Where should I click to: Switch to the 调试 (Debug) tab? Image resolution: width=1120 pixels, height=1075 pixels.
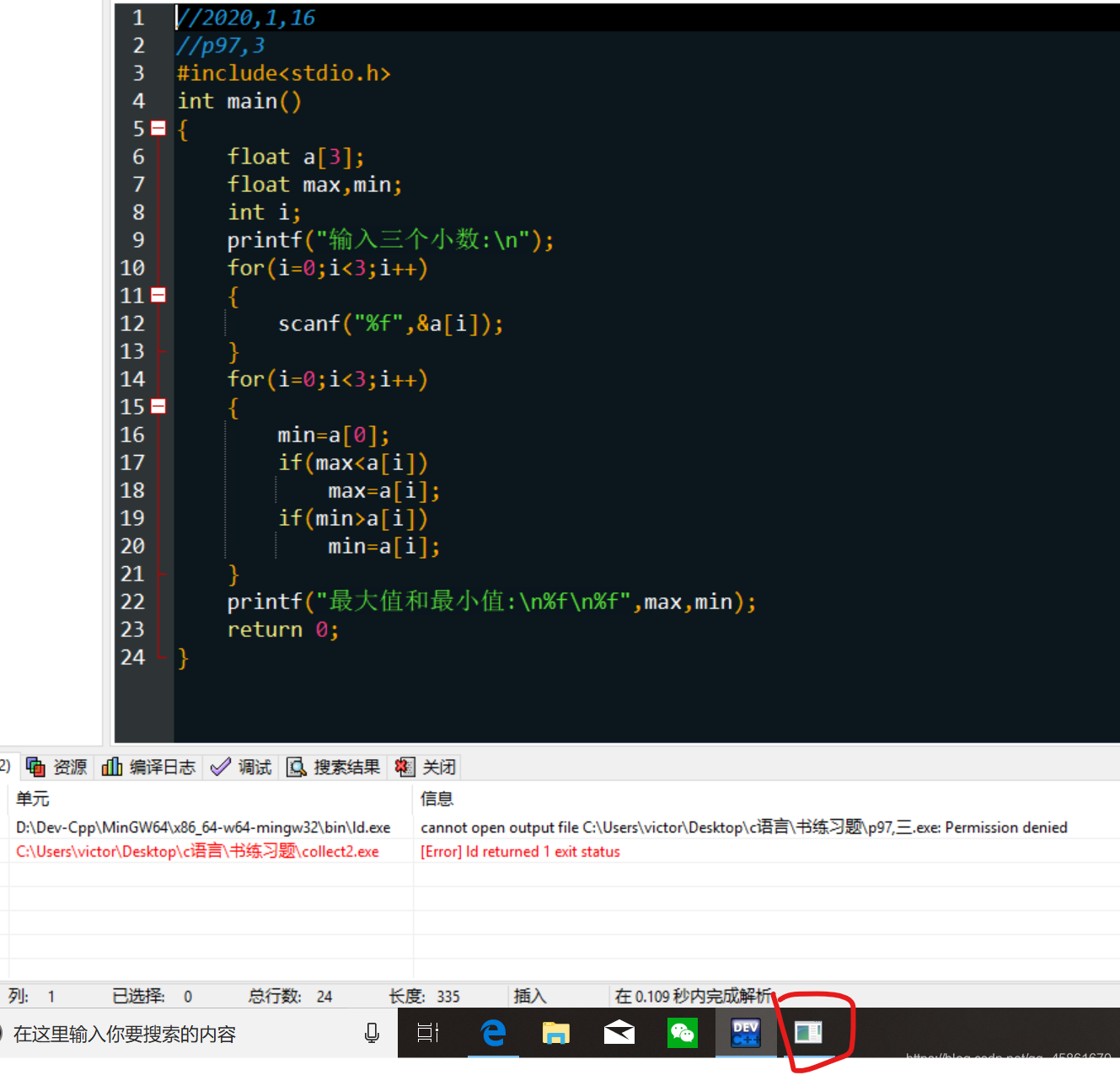click(x=241, y=767)
